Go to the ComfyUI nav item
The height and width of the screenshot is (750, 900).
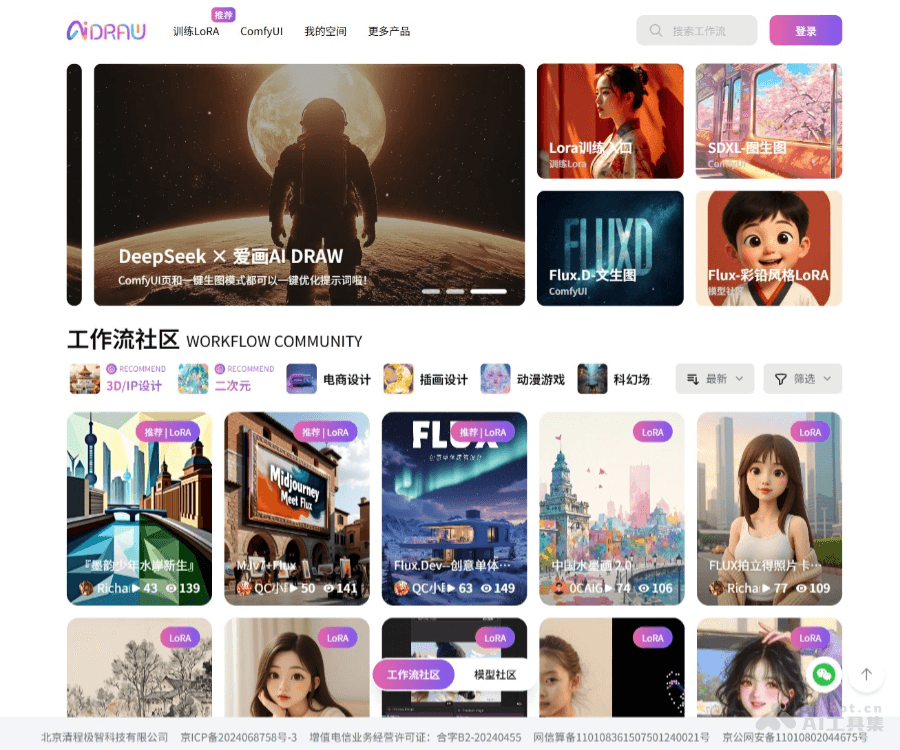click(261, 31)
